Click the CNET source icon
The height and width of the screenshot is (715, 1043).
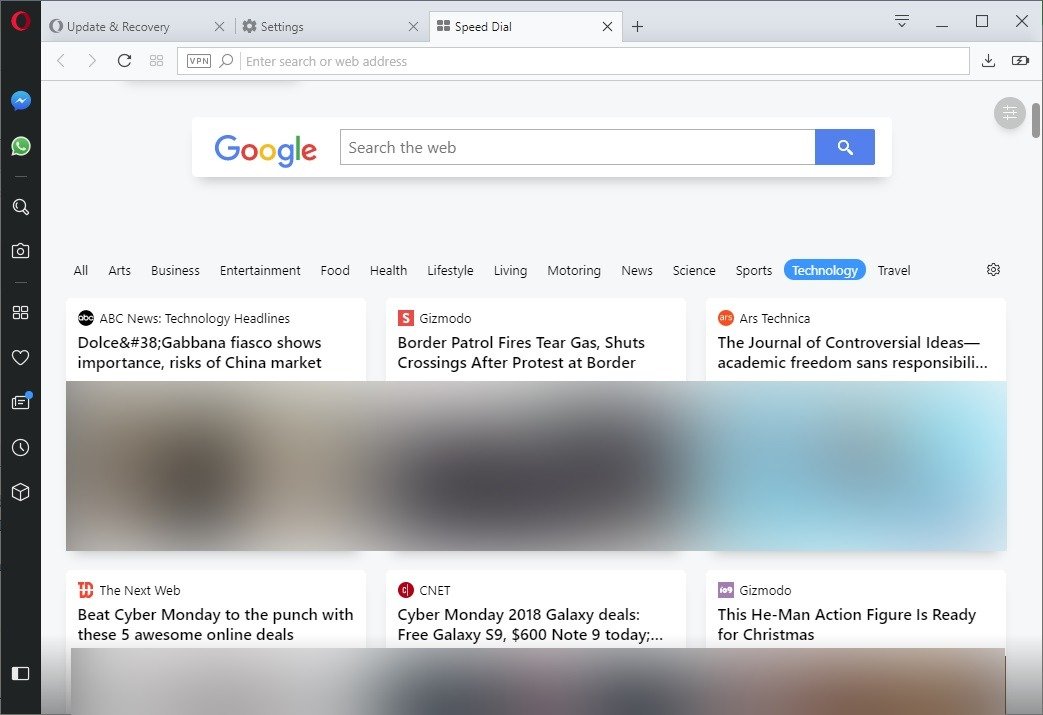coord(406,590)
